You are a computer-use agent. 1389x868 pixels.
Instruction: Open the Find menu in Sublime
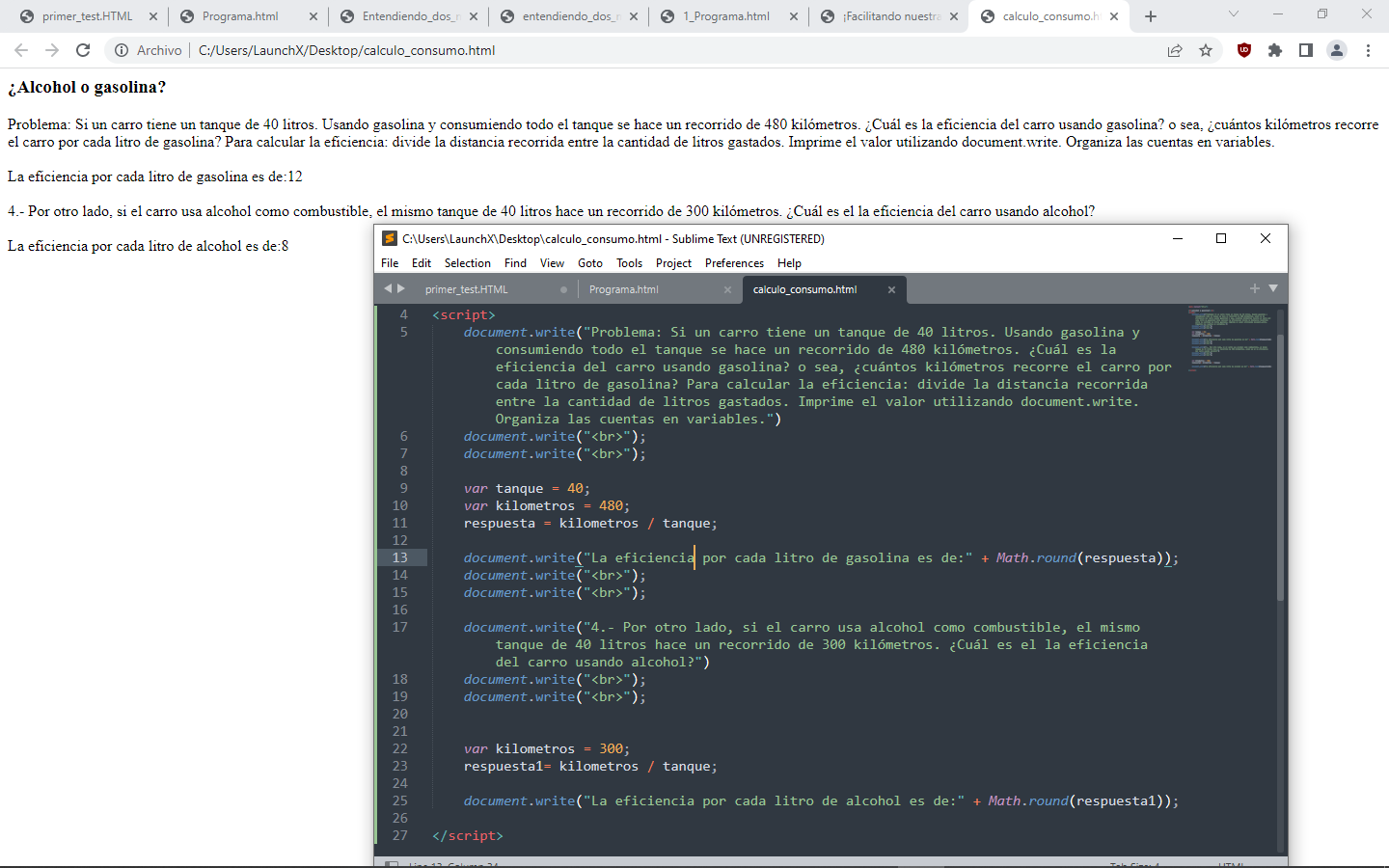pos(516,263)
